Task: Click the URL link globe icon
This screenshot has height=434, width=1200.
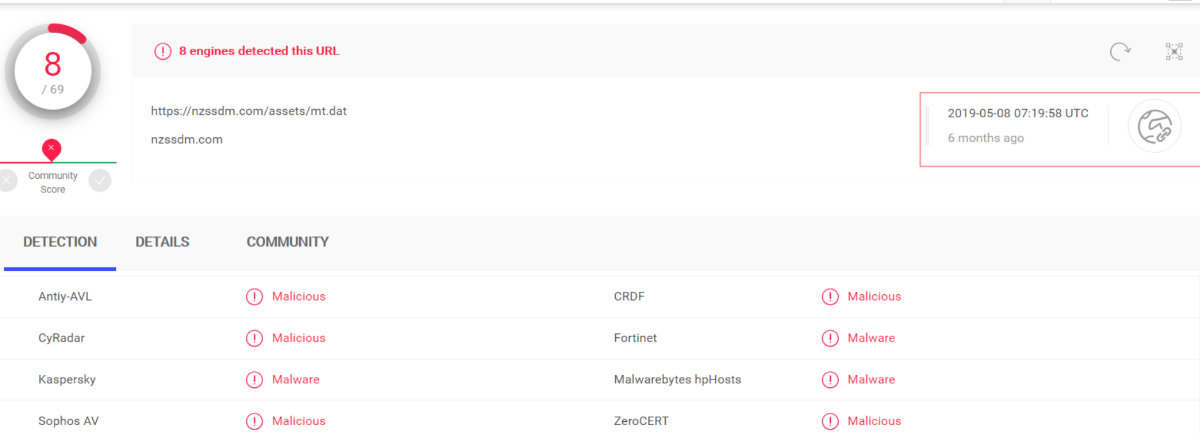Action: (x=1154, y=127)
